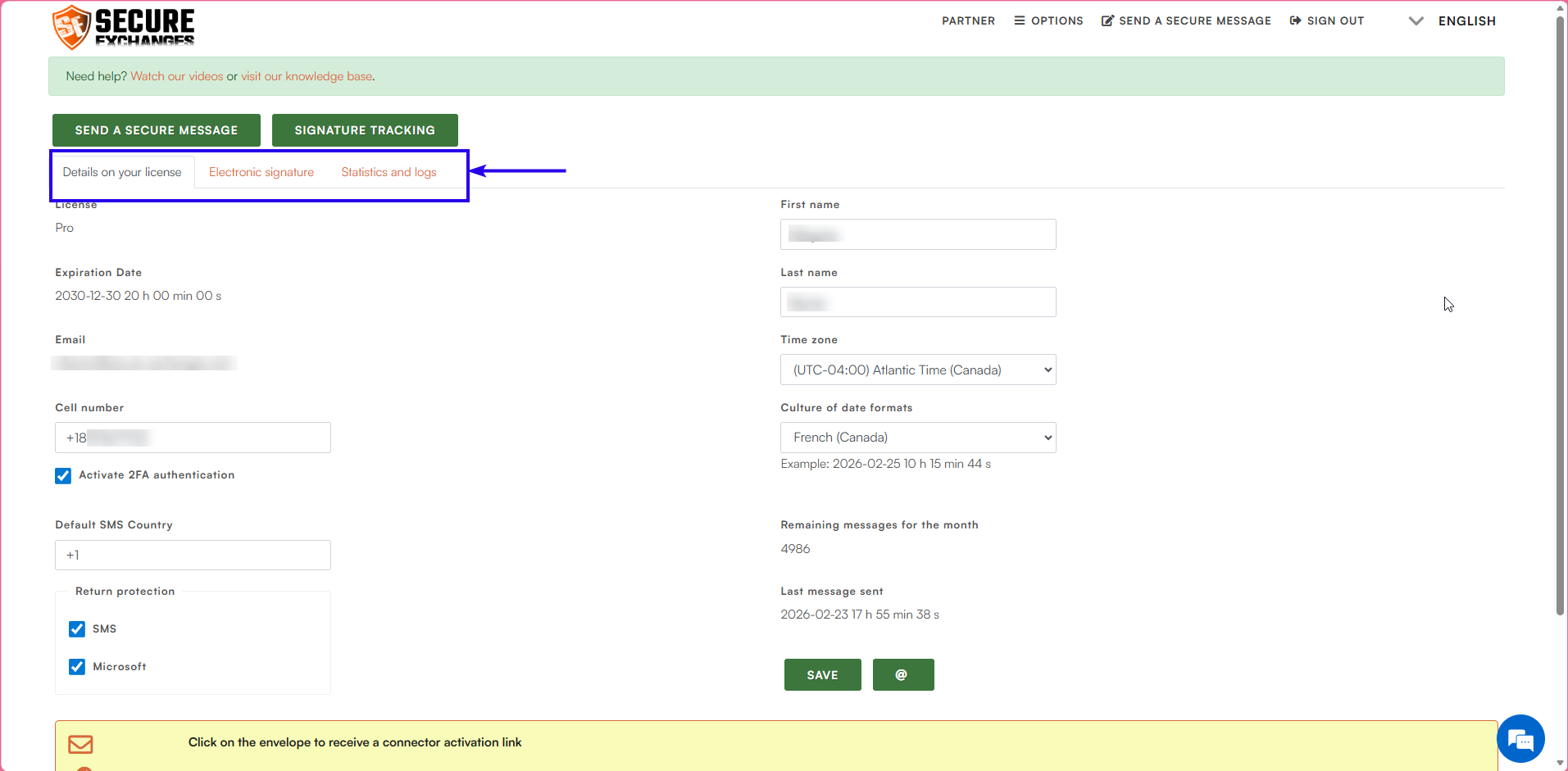Click the Cell number input field
1568x771 pixels.
(x=193, y=438)
